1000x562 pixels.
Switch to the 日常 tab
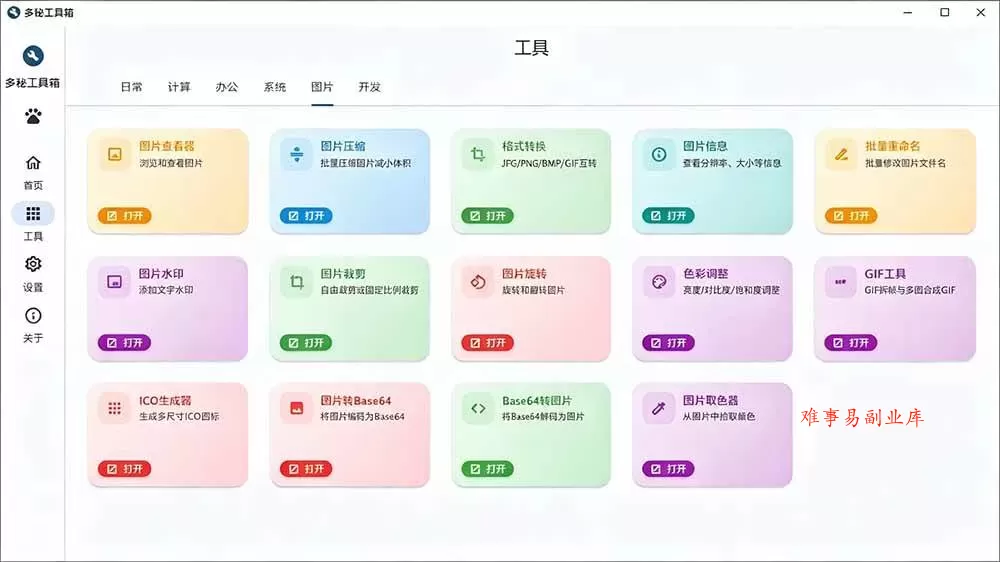point(131,87)
